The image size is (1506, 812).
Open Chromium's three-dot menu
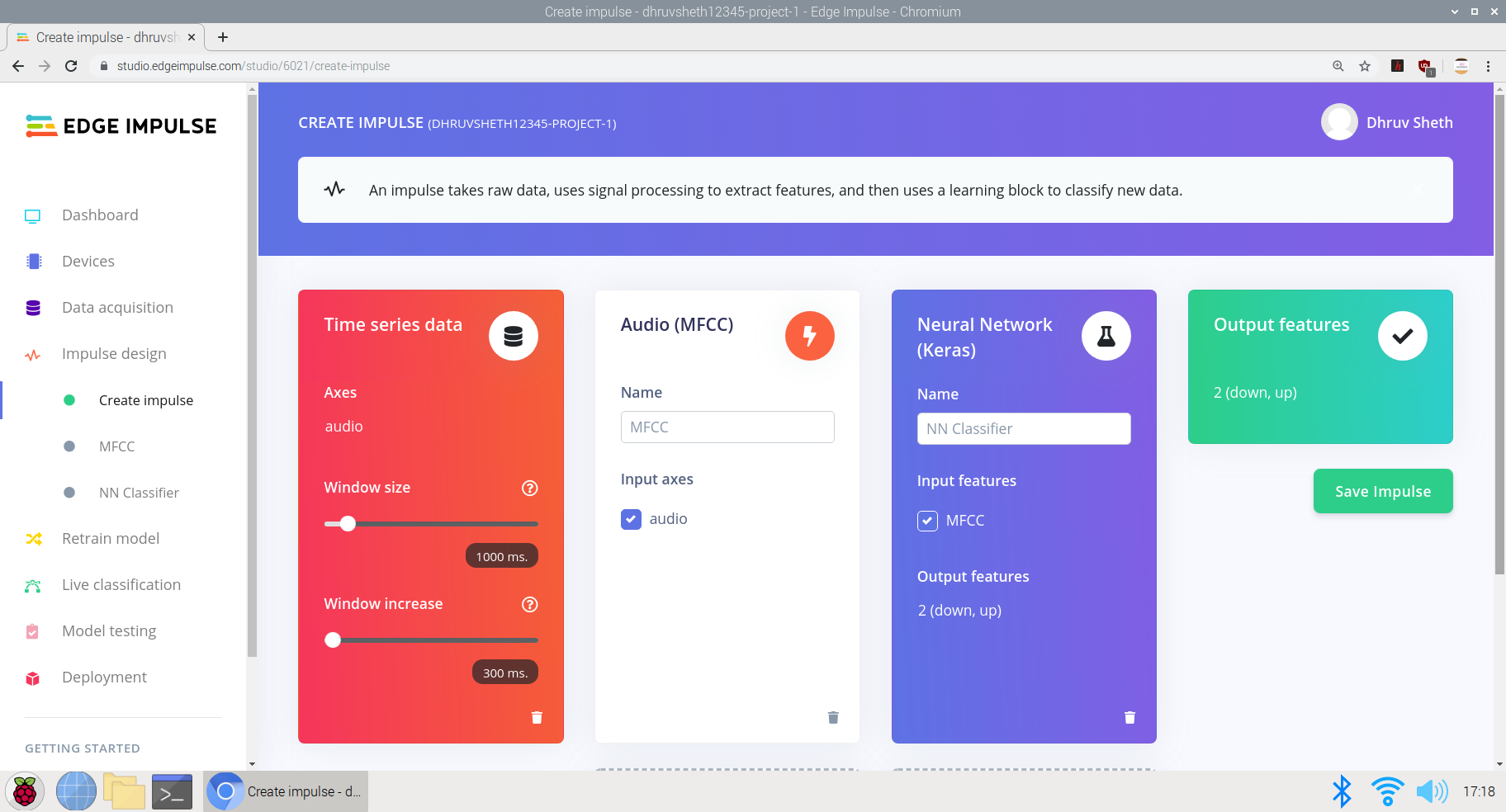(x=1489, y=66)
